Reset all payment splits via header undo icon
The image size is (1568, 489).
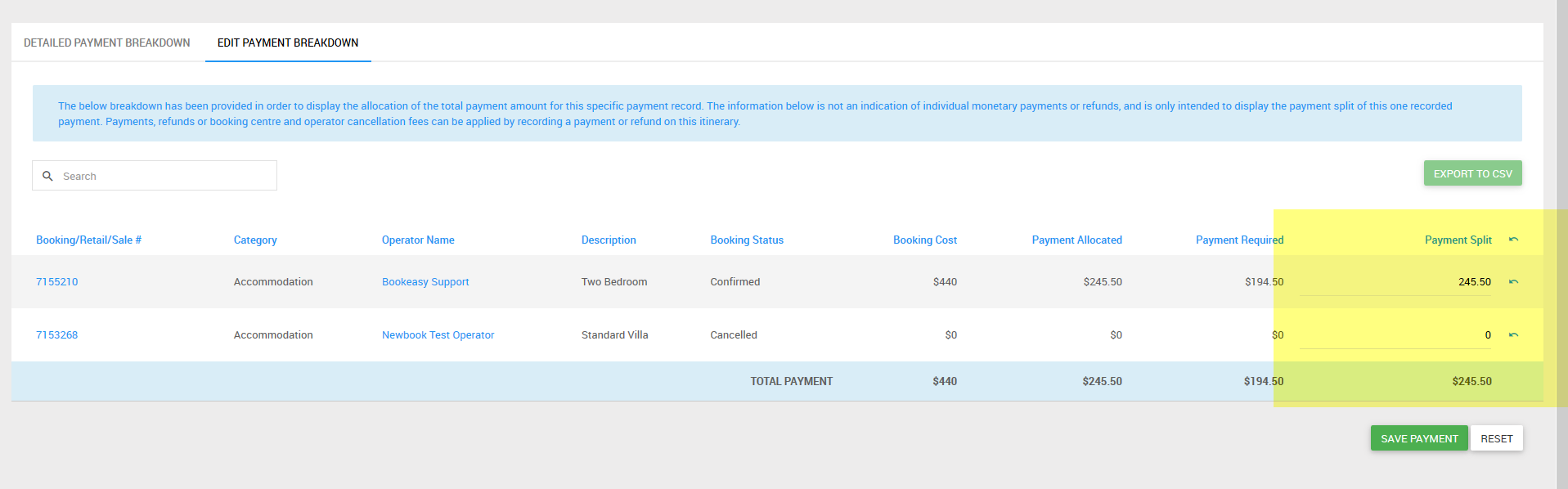1513,240
